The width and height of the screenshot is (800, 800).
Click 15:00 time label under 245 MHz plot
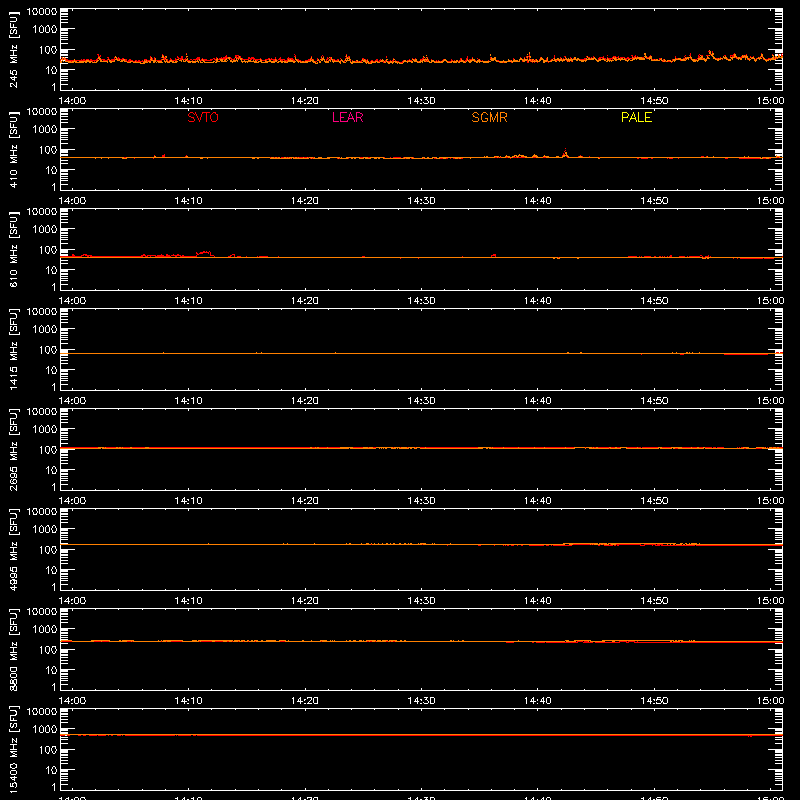click(770, 101)
